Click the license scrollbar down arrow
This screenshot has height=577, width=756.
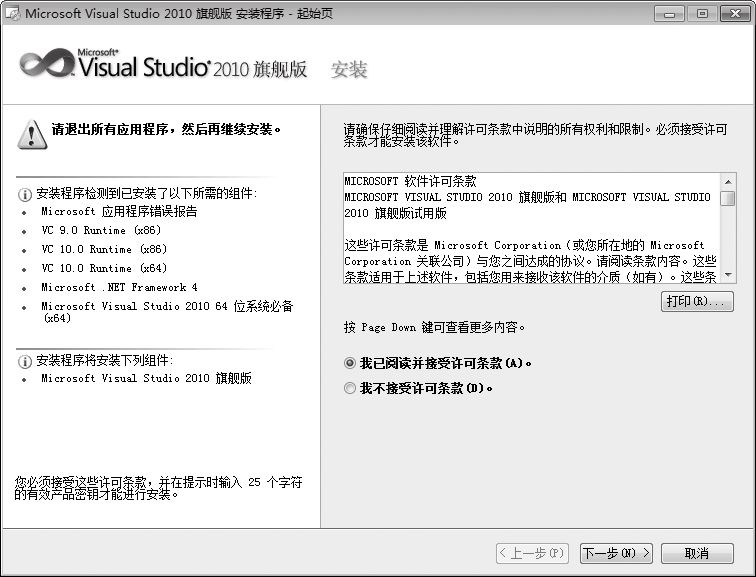click(727, 277)
